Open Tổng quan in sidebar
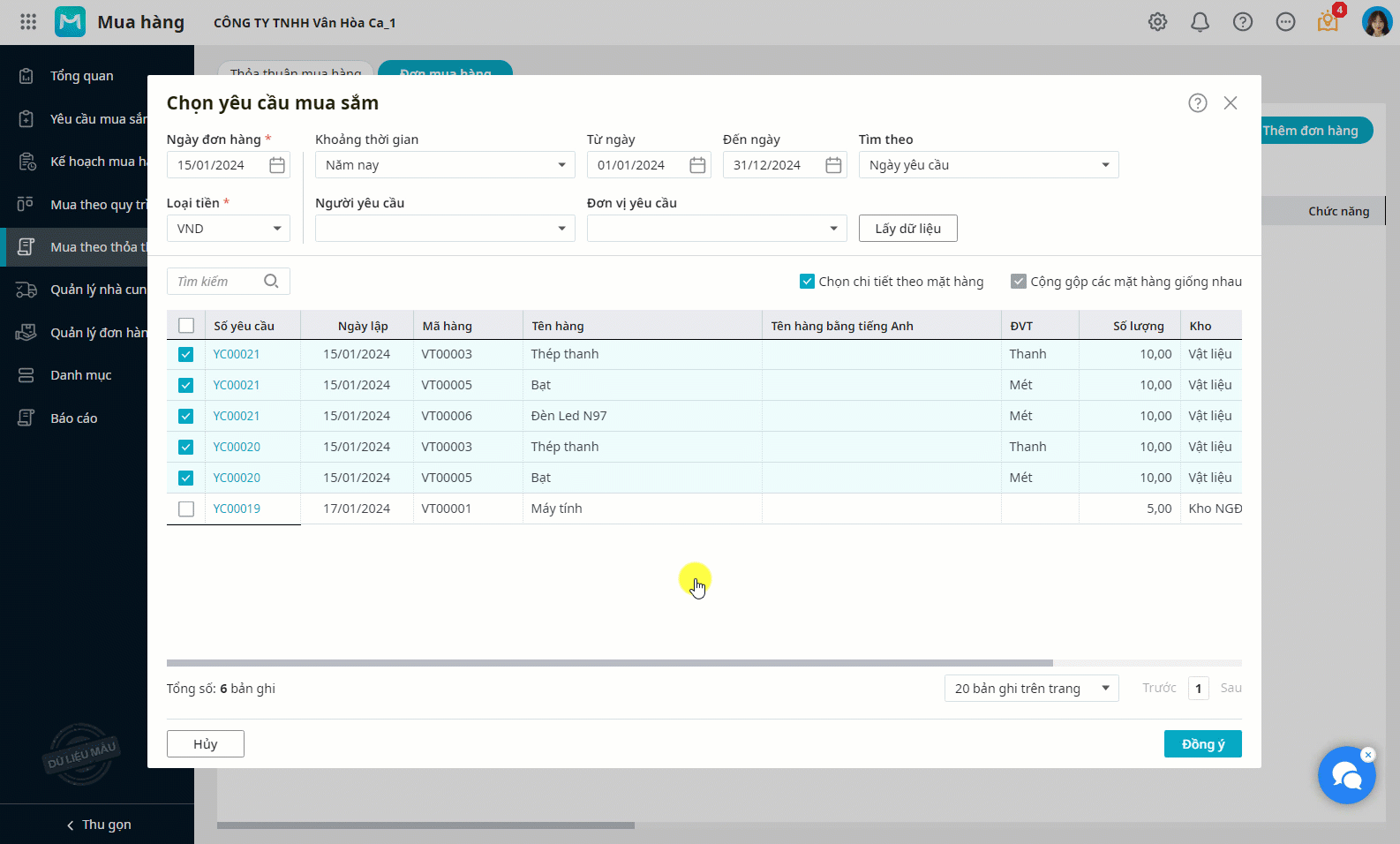Image resolution: width=1400 pixels, height=844 pixels. click(81, 76)
